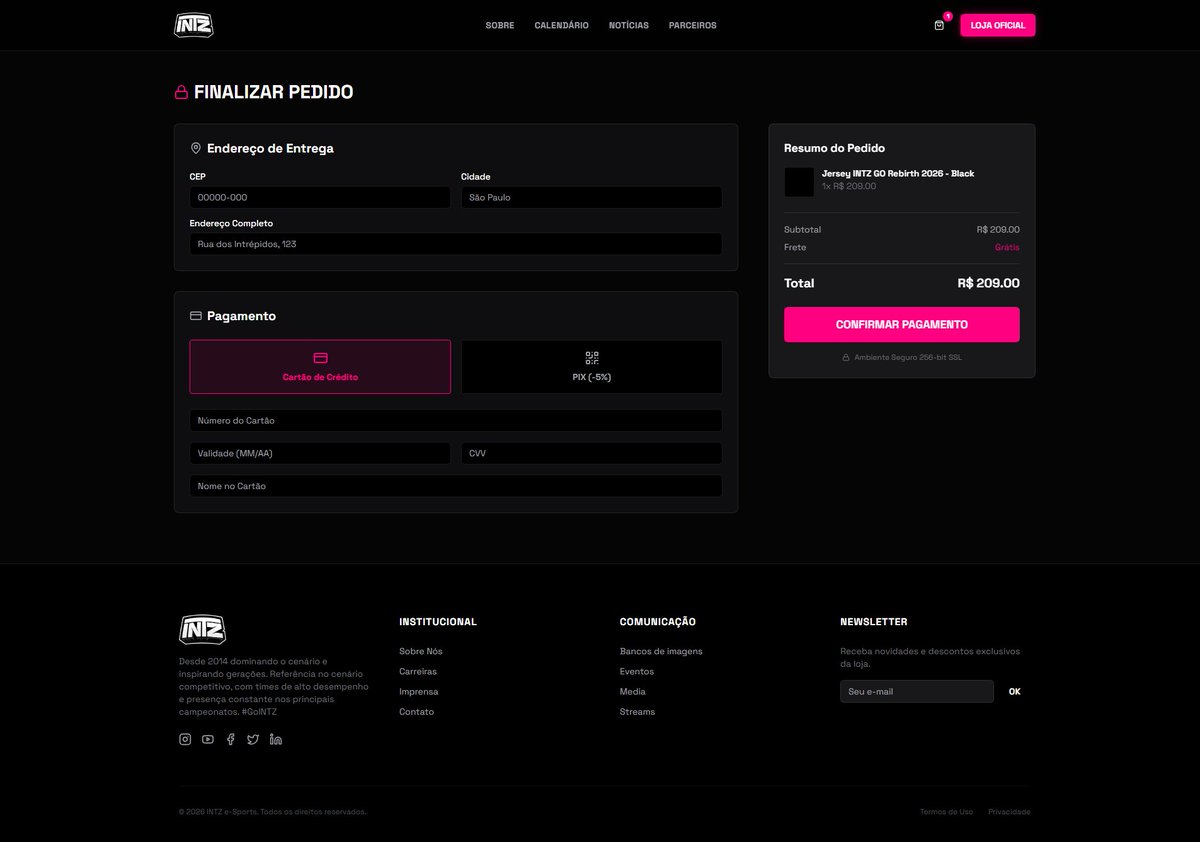1200x842 pixels.
Task: Click the Grátis shipping value
Action: pos(1007,247)
